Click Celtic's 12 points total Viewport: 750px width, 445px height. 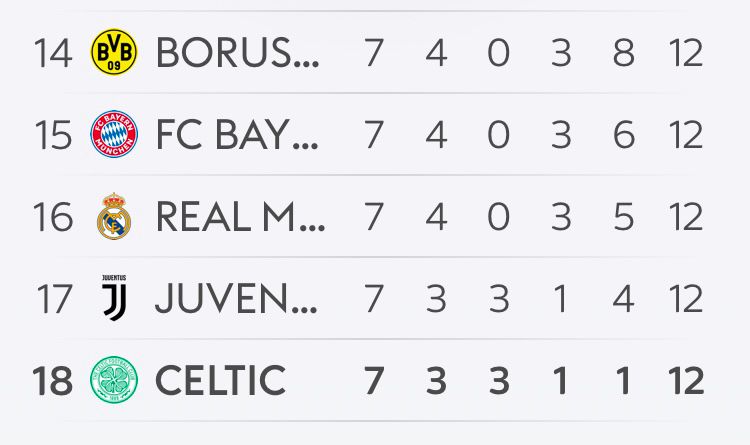coord(686,381)
